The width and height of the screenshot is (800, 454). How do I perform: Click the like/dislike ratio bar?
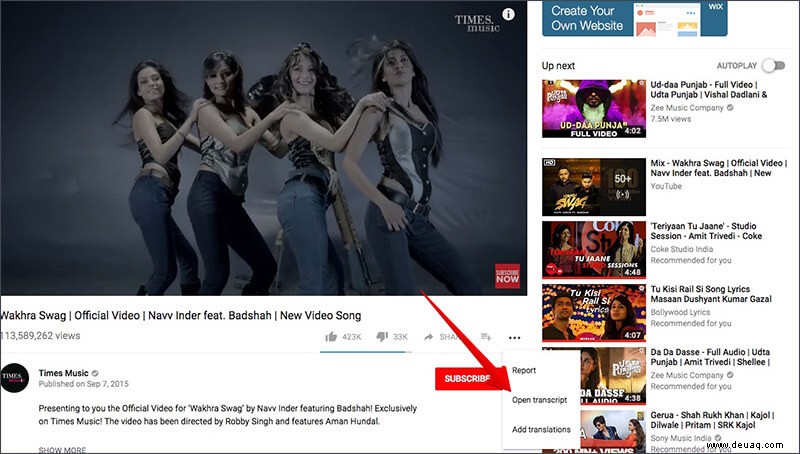(x=366, y=352)
